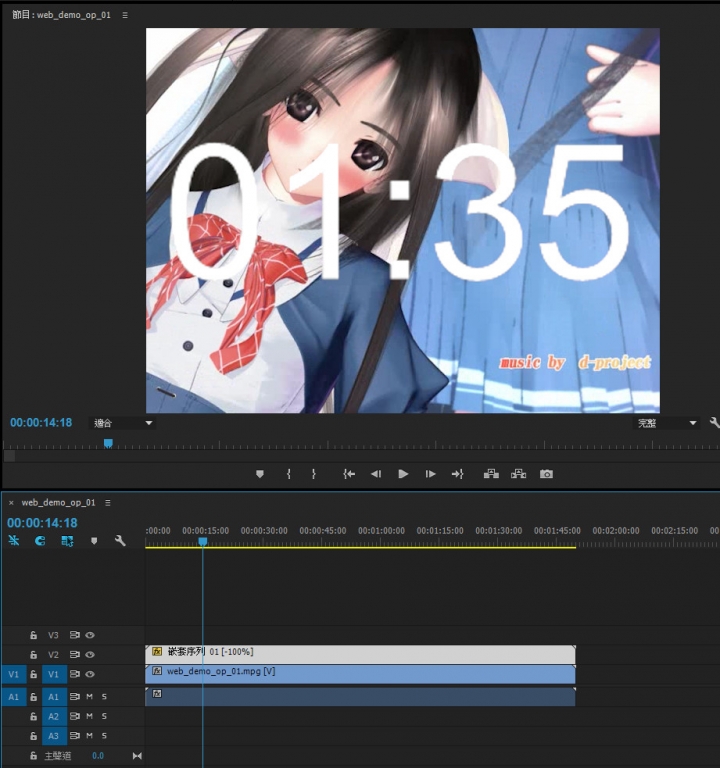The height and width of the screenshot is (768, 720).
Task: Mute track A2
Action: tap(90, 716)
